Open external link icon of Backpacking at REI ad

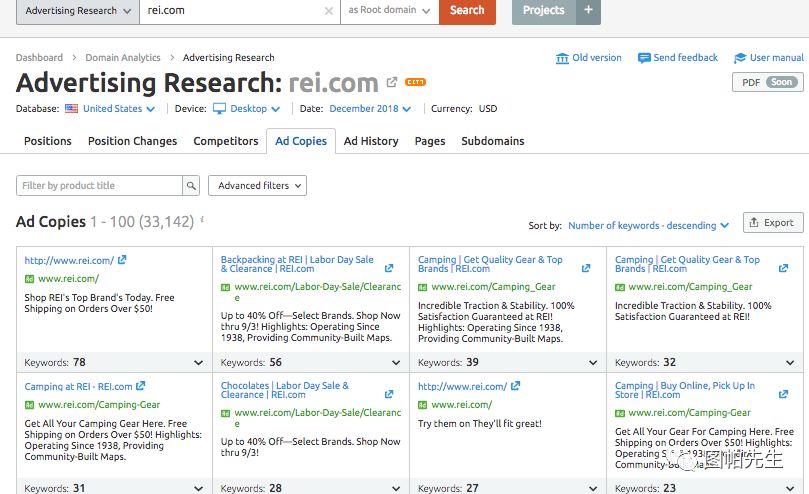[389, 268]
